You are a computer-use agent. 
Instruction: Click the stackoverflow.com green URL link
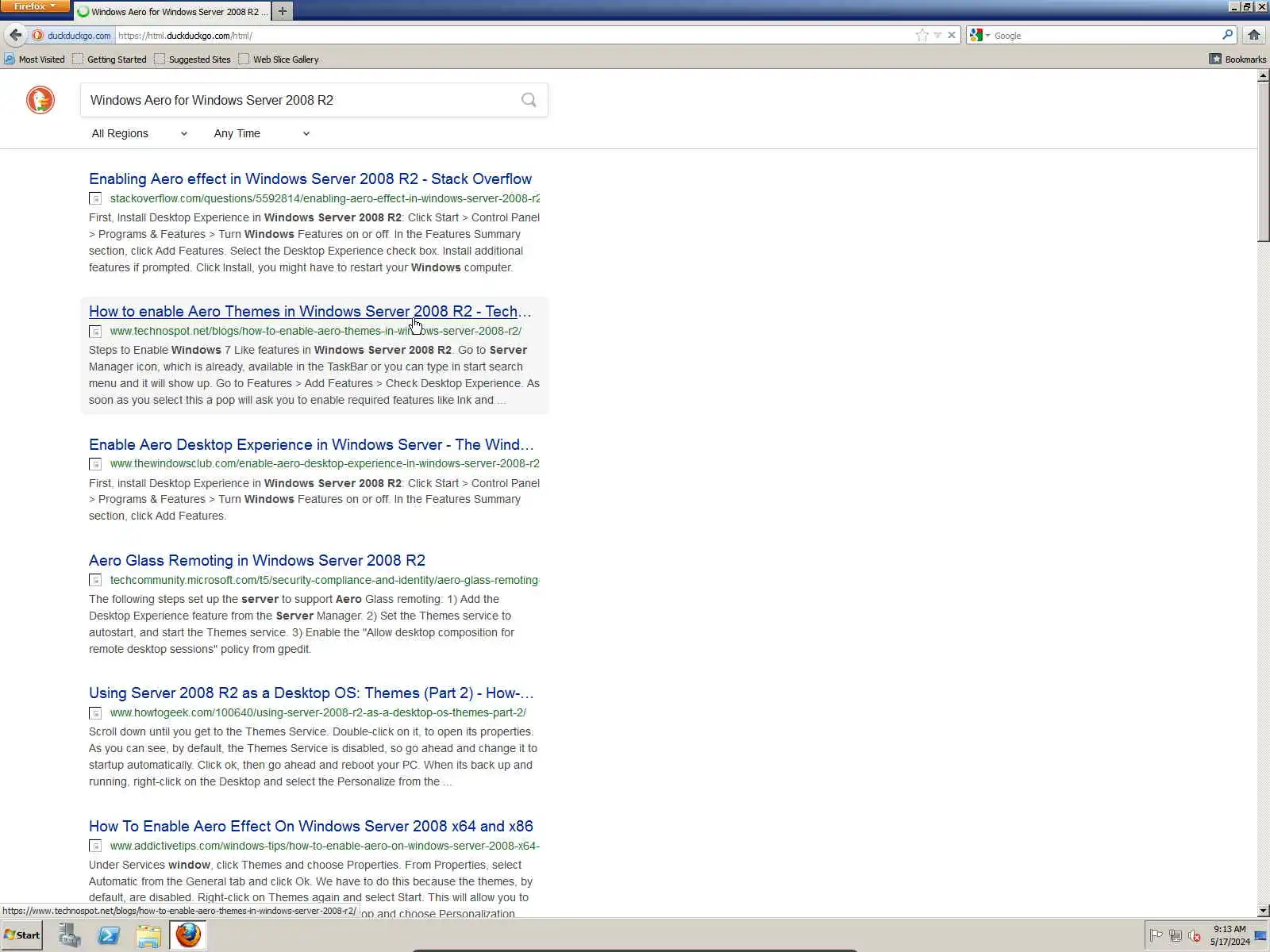(x=325, y=198)
